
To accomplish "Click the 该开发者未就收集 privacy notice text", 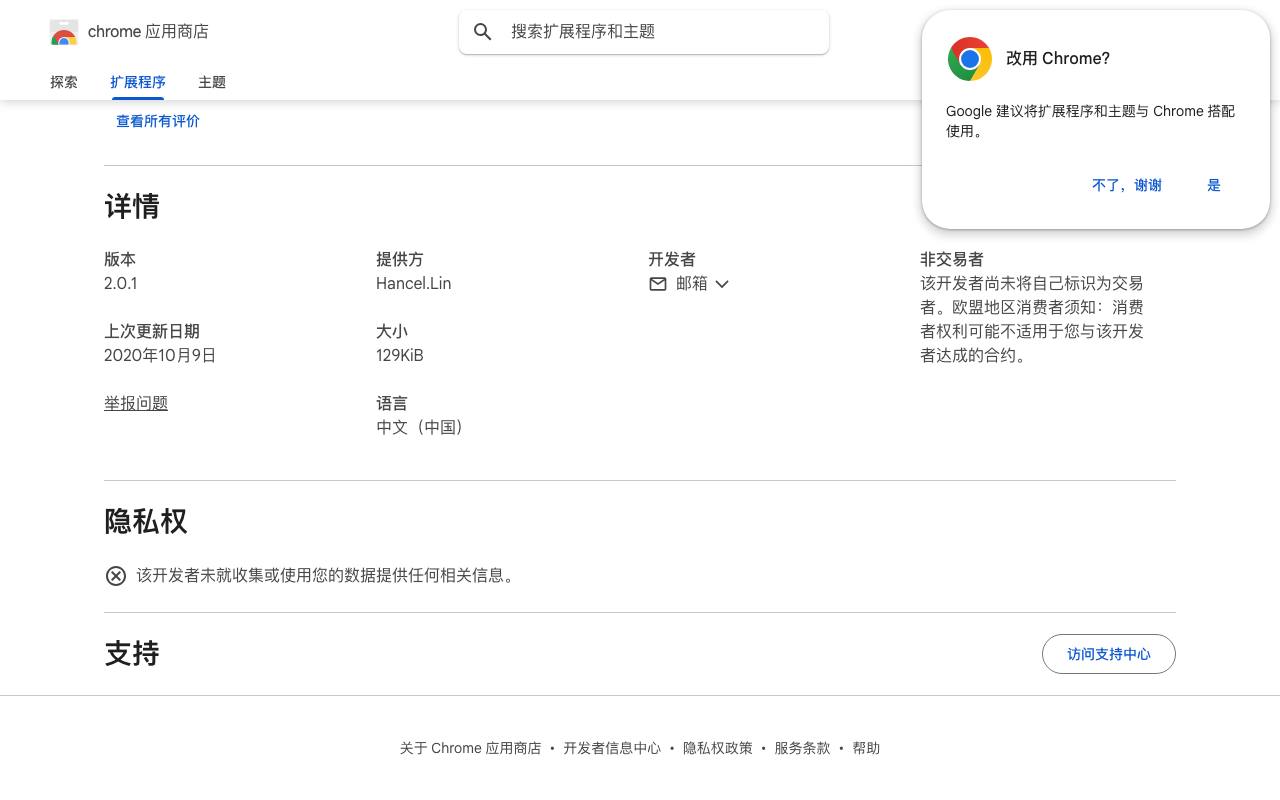I will click(x=328, y=576).
